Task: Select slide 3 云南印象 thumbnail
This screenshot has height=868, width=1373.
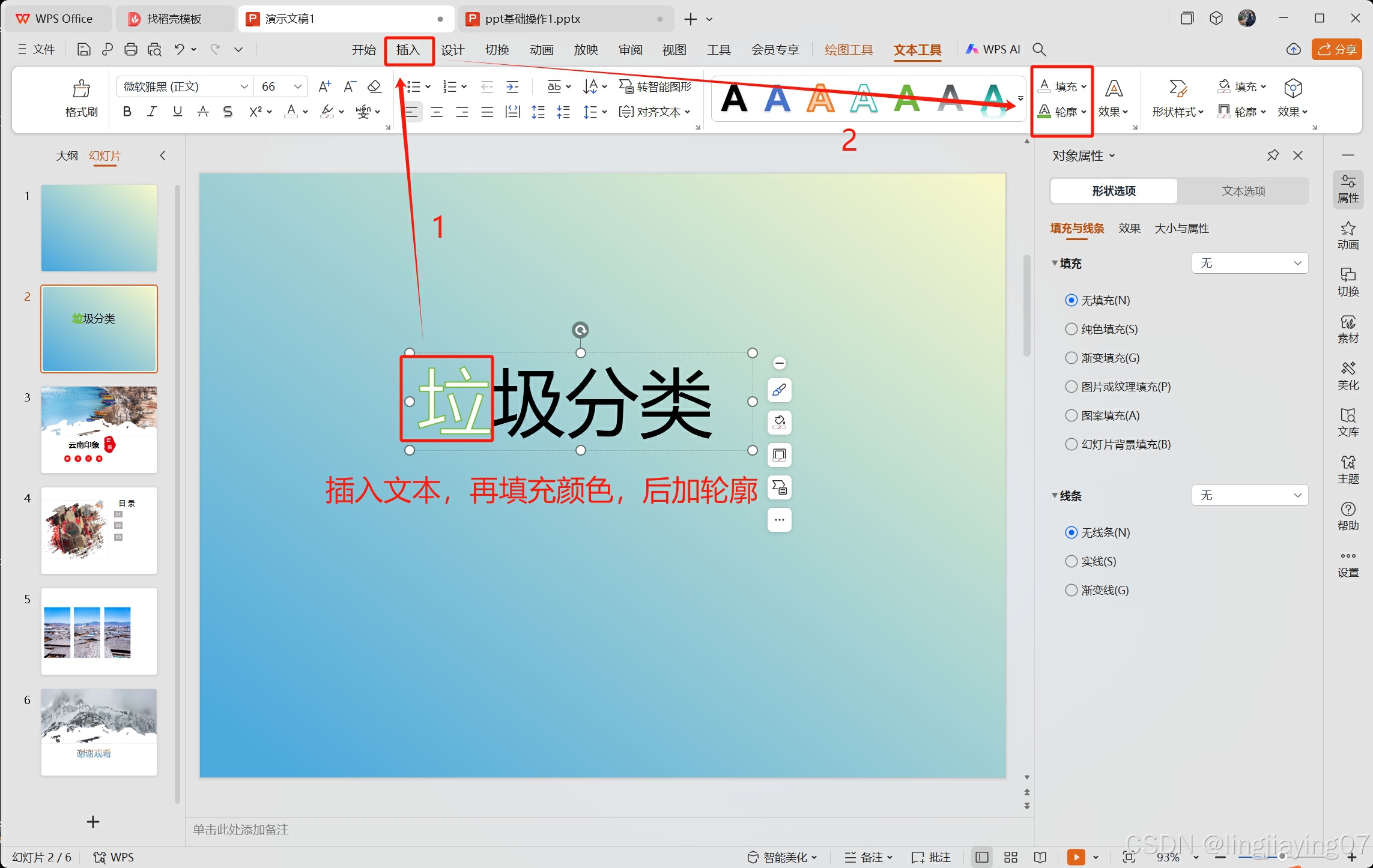Action: click(99, 429)
